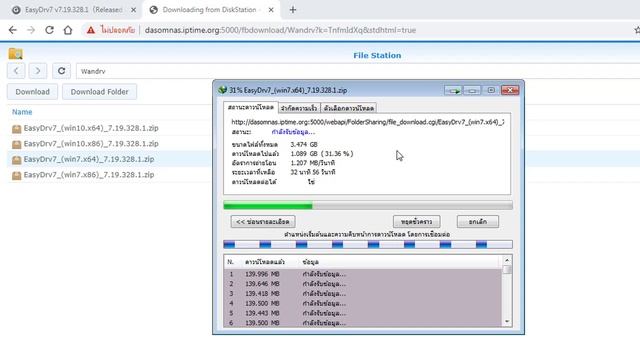Close the EasyDrv7 v7.19.328.1 browser tab
Viewport: 640px width, 360px height.
coord(133,10)
